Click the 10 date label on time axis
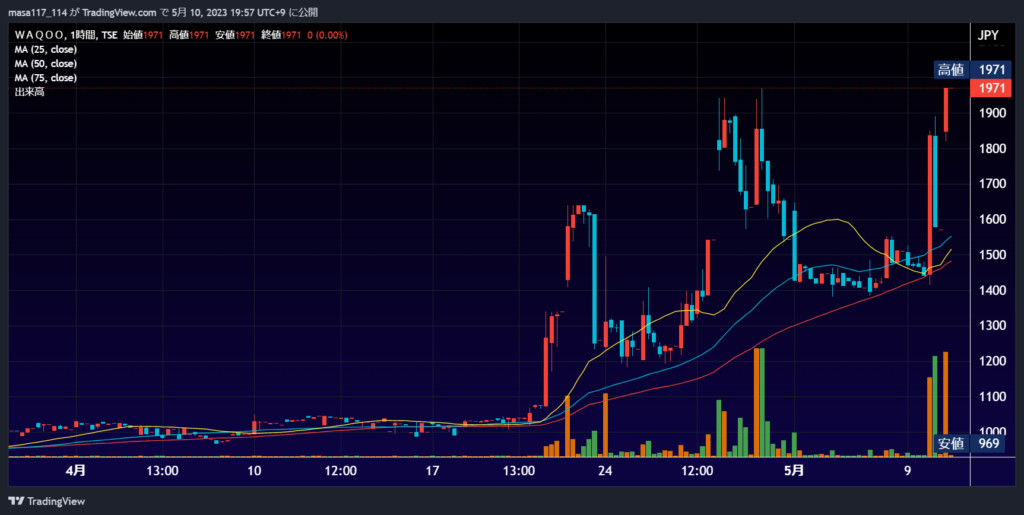Screen dimensions: 1024x515 [255, 471]
